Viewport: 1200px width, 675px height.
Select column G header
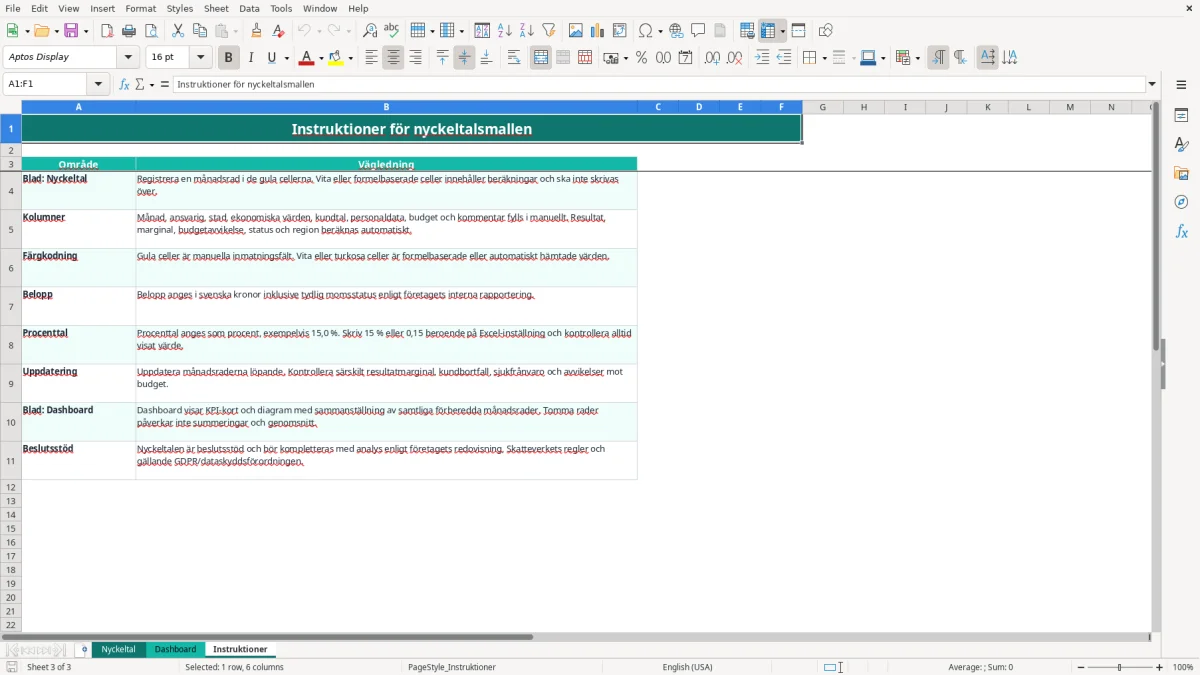pyautogui.click(x=822, y=107)
